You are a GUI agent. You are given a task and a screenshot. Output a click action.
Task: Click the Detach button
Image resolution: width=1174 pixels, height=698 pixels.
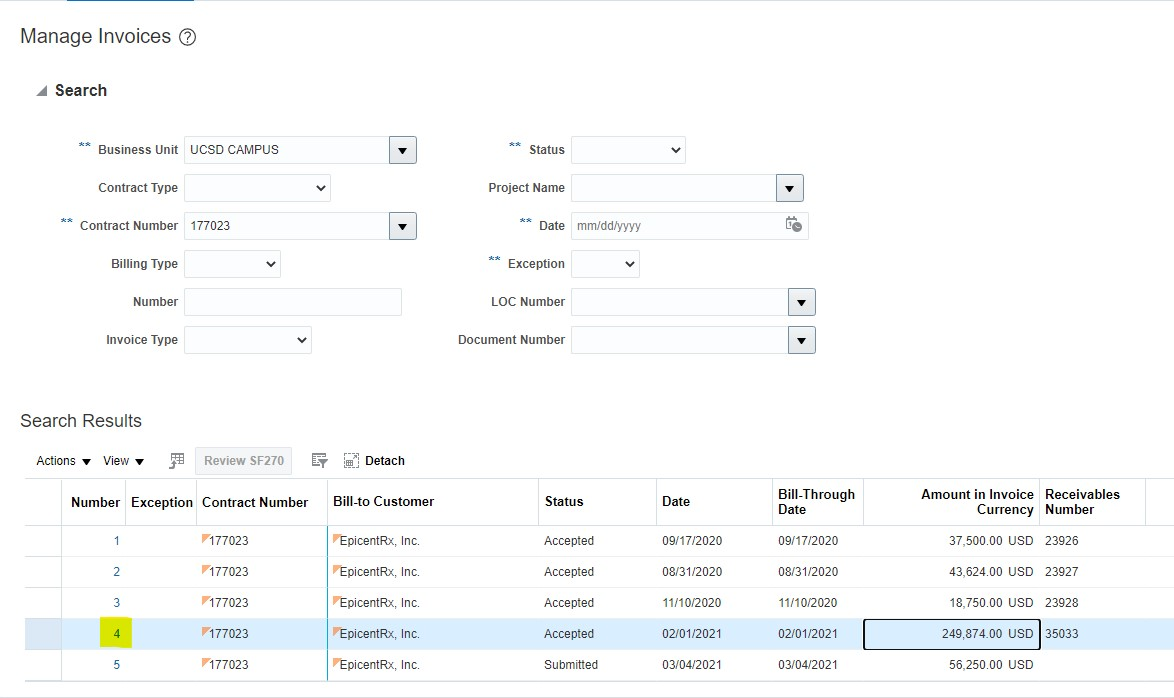374,461
